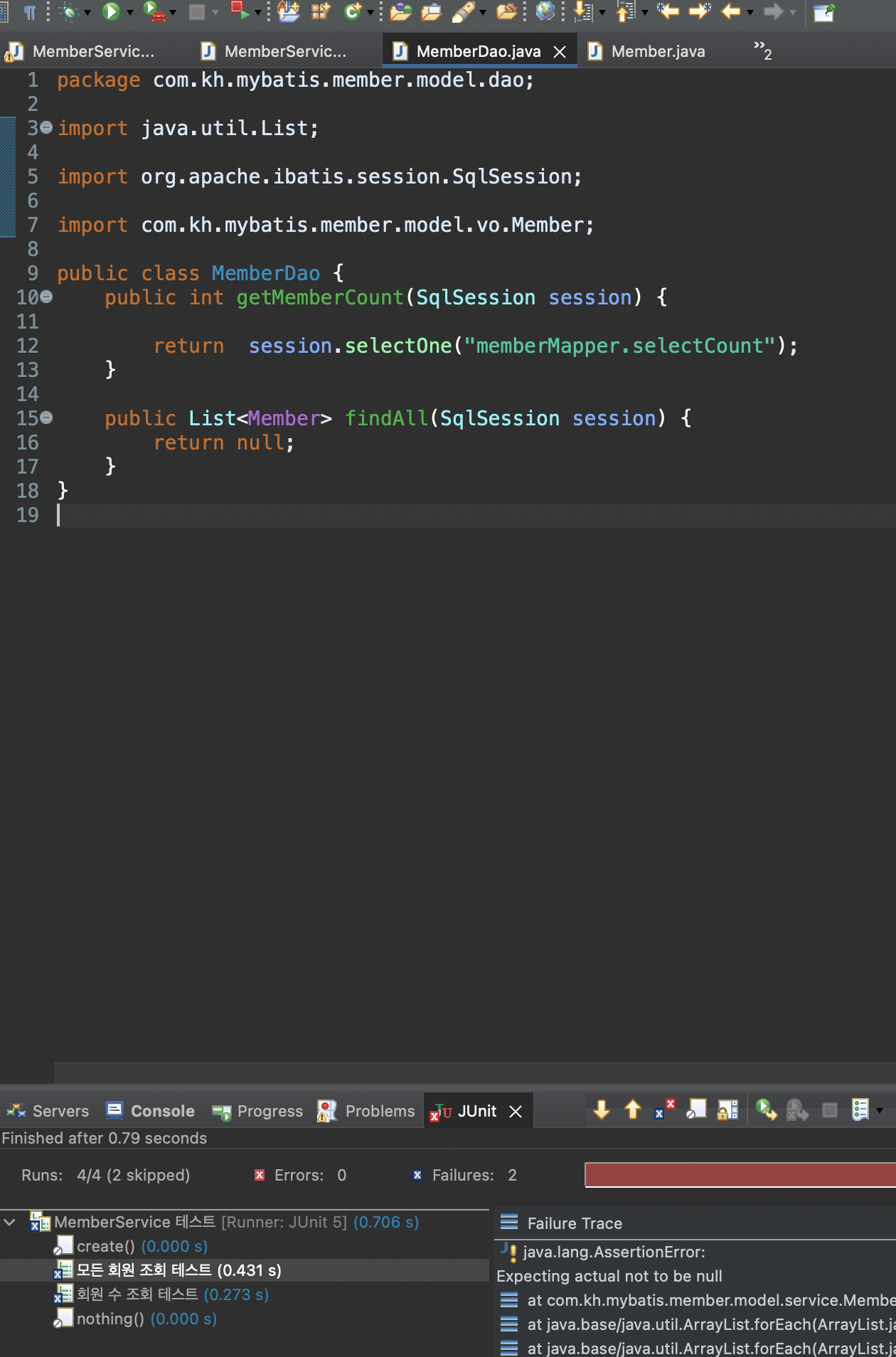Collapse getMemberCount method at line 10
896x1357 pixels.
[x=46, y=297]
